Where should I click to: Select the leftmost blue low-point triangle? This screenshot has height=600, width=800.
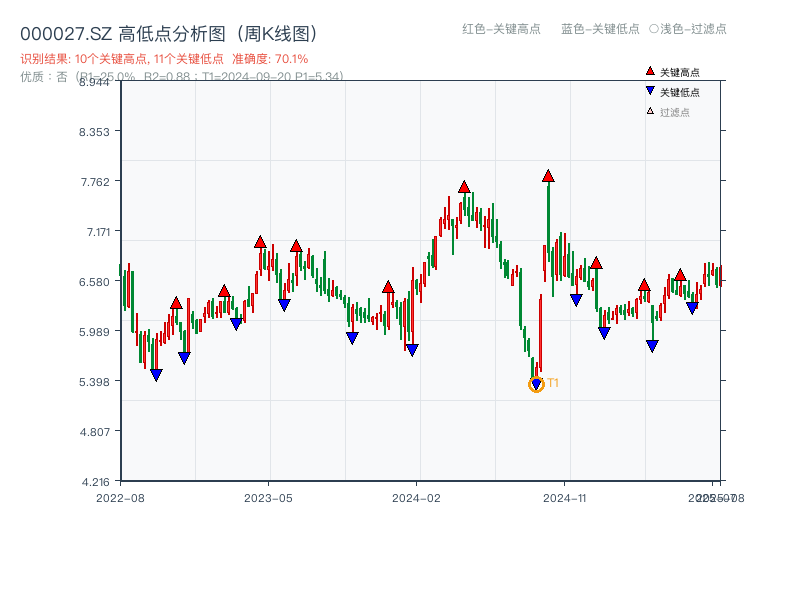click(x=156, y=375)
